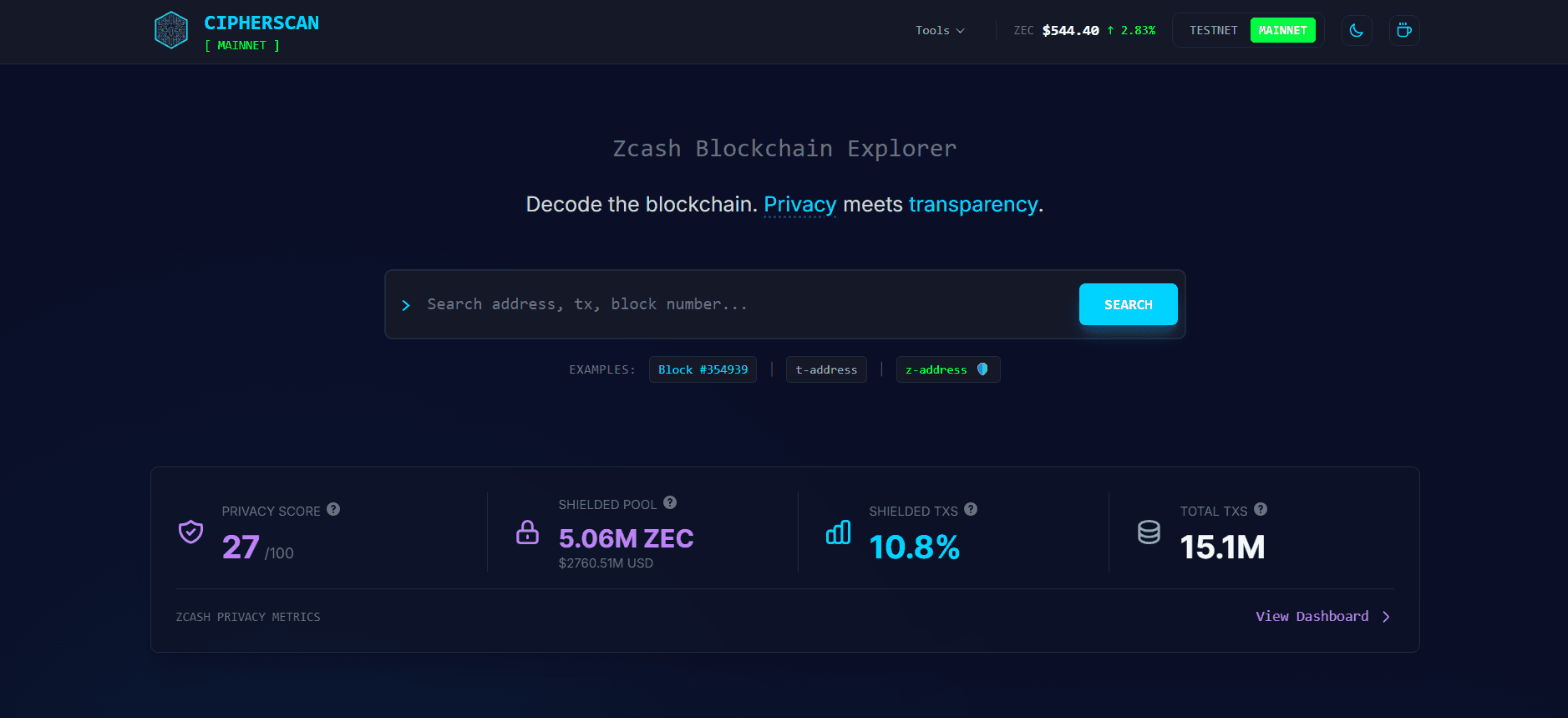Toggle dark mode with the moon icon
The image size is (1568, 718).
pos(1357,31)
